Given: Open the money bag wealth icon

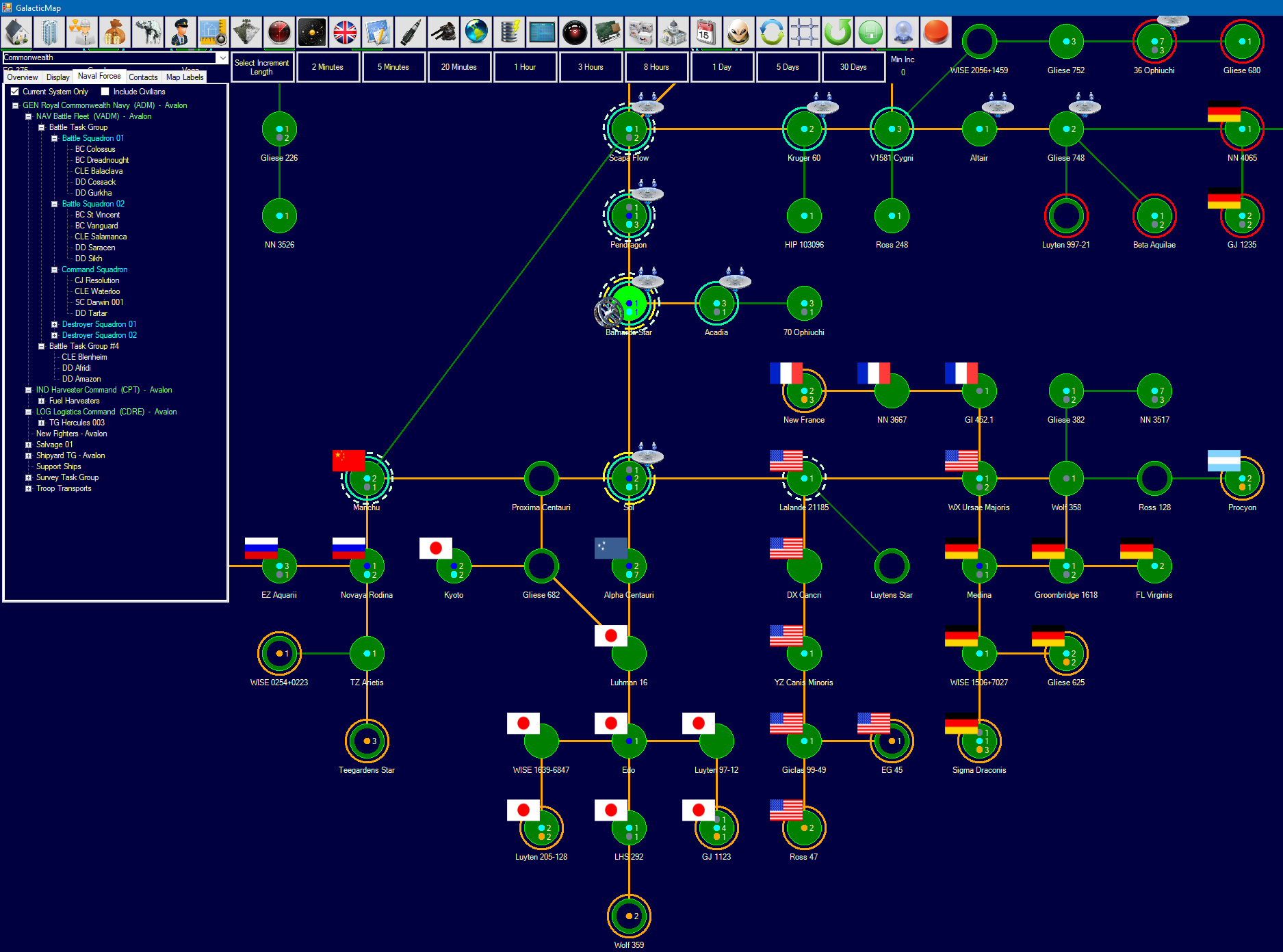Looking at the screenshot, I should [x=115, y=32].
